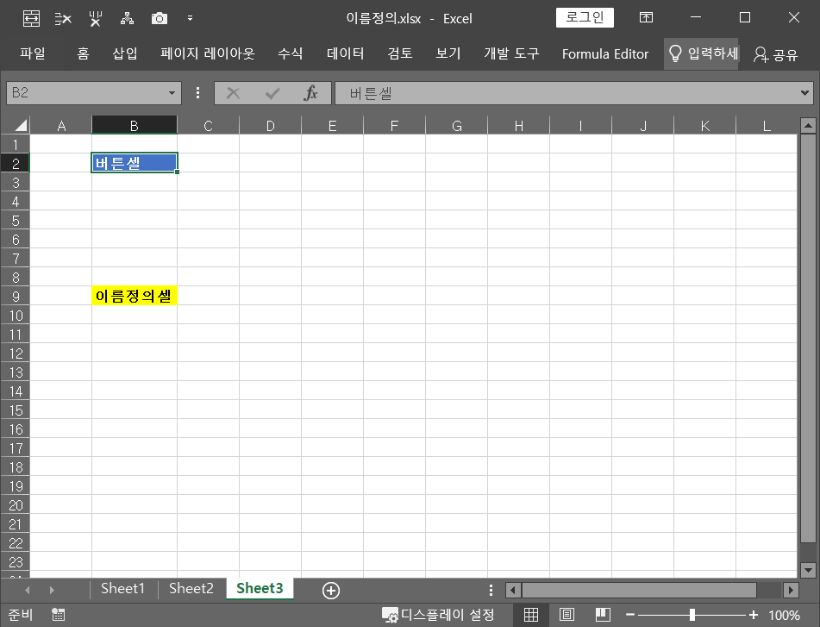Open the customize quick access toolbar dropdown

click(190, 18)
